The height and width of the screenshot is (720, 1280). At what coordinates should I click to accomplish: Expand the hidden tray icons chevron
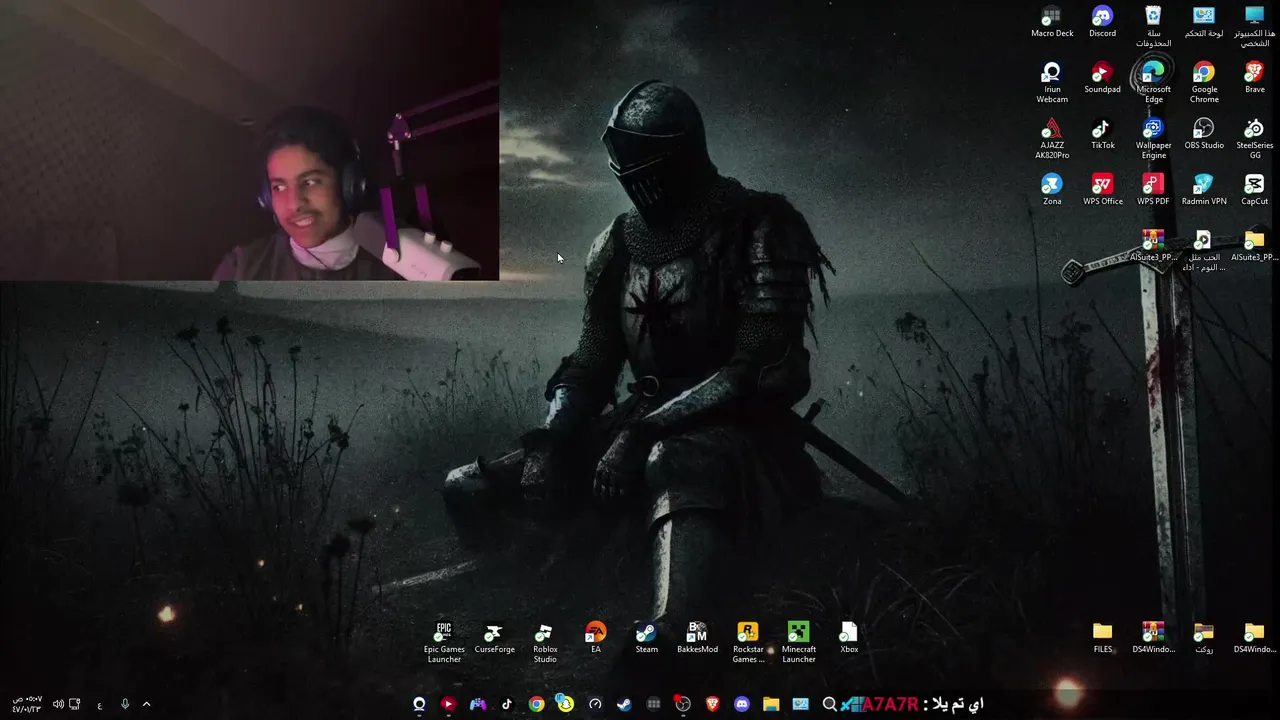tap(146, 704)
